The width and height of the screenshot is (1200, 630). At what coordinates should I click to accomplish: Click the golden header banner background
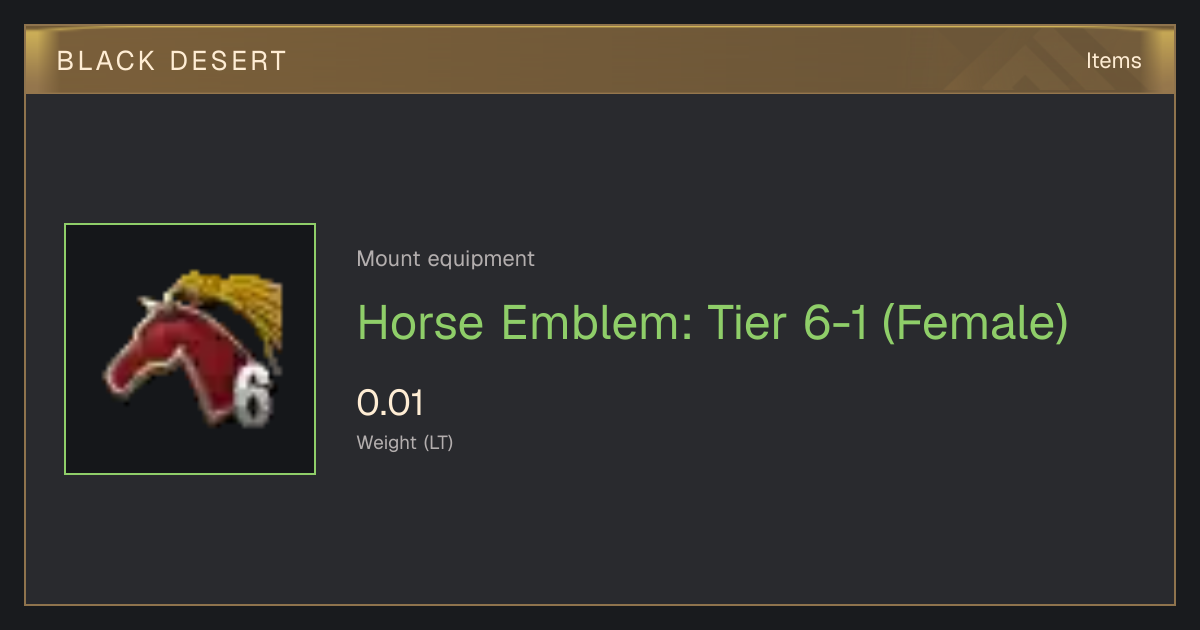click(600, 60)
